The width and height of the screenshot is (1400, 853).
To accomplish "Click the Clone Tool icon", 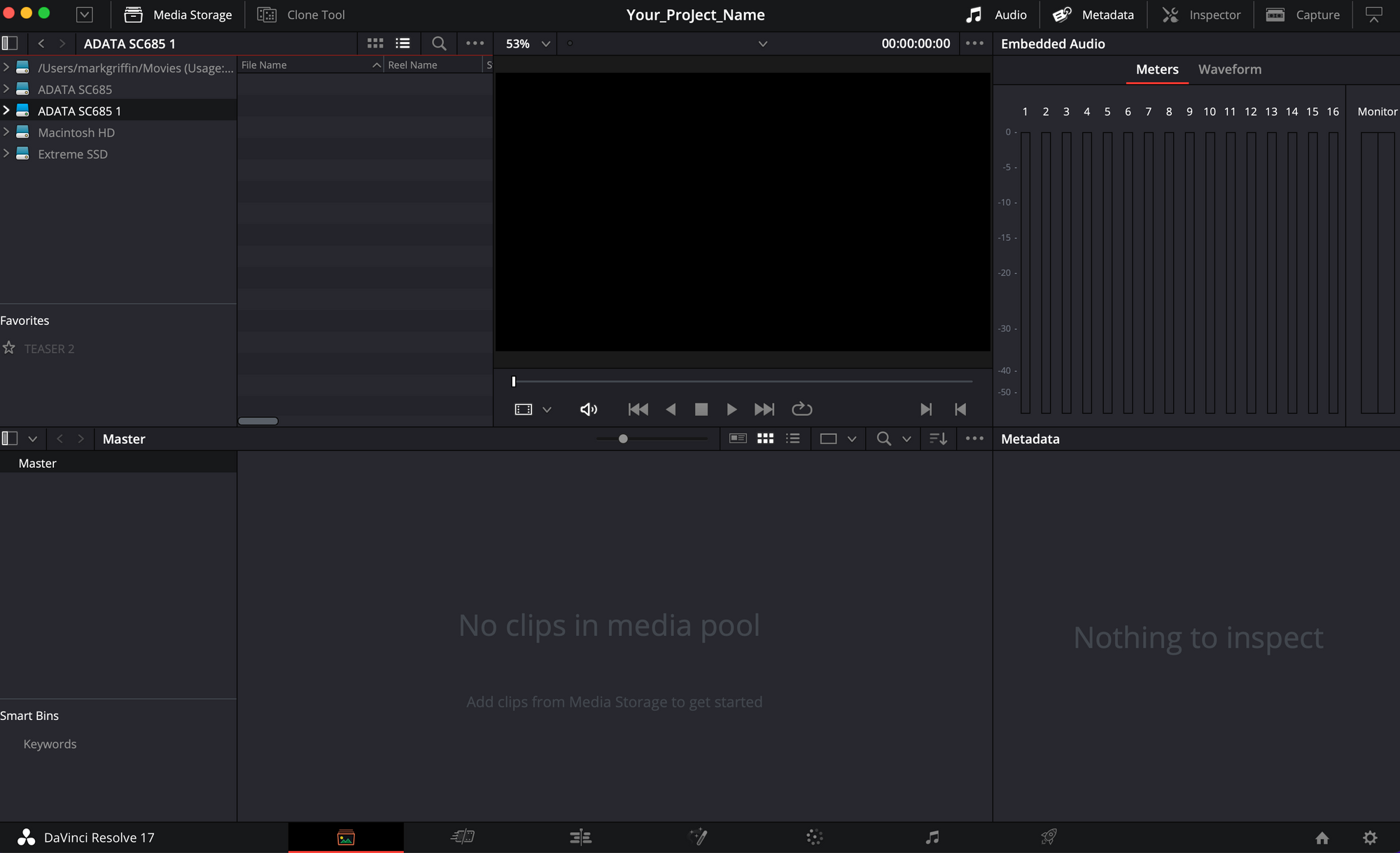I will (267, 15).
